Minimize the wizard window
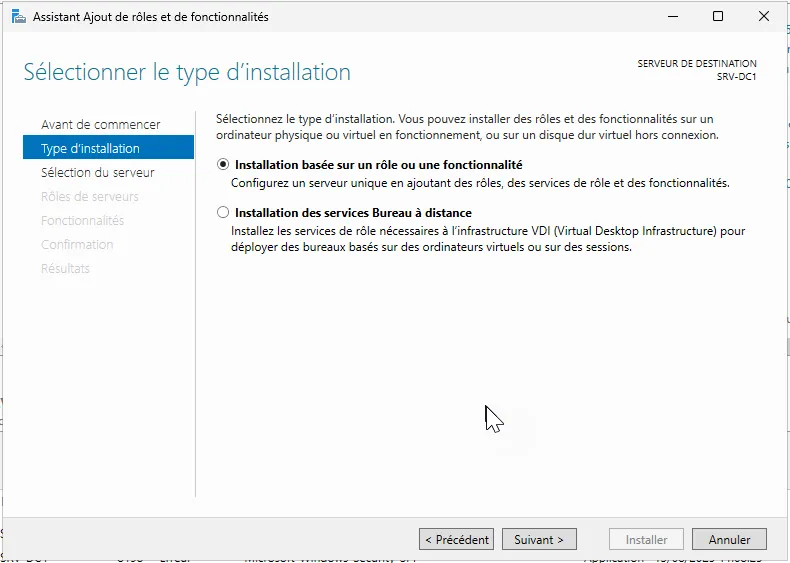 point(673,17)
